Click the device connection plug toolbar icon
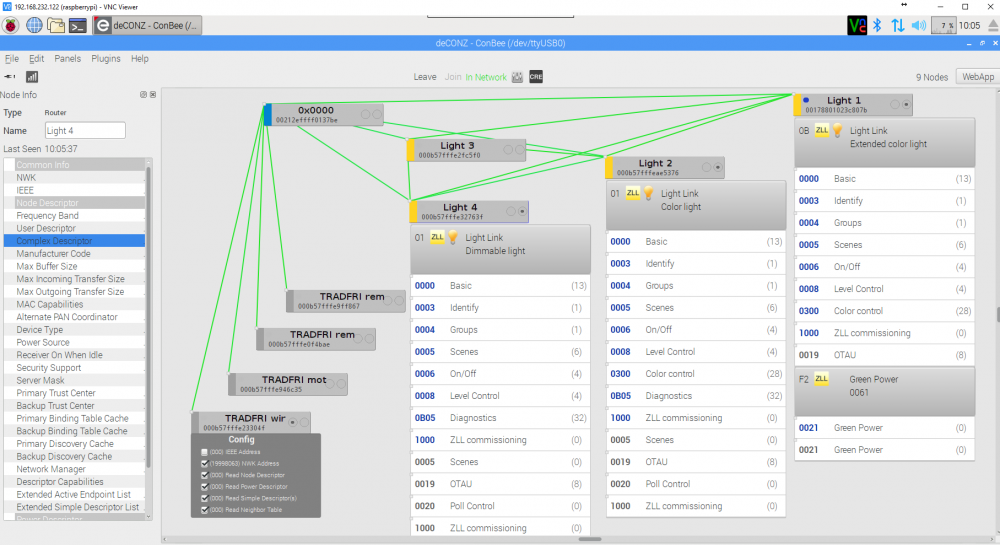Viewport: 1000px width, 545px height. click(x=10, y=76)
